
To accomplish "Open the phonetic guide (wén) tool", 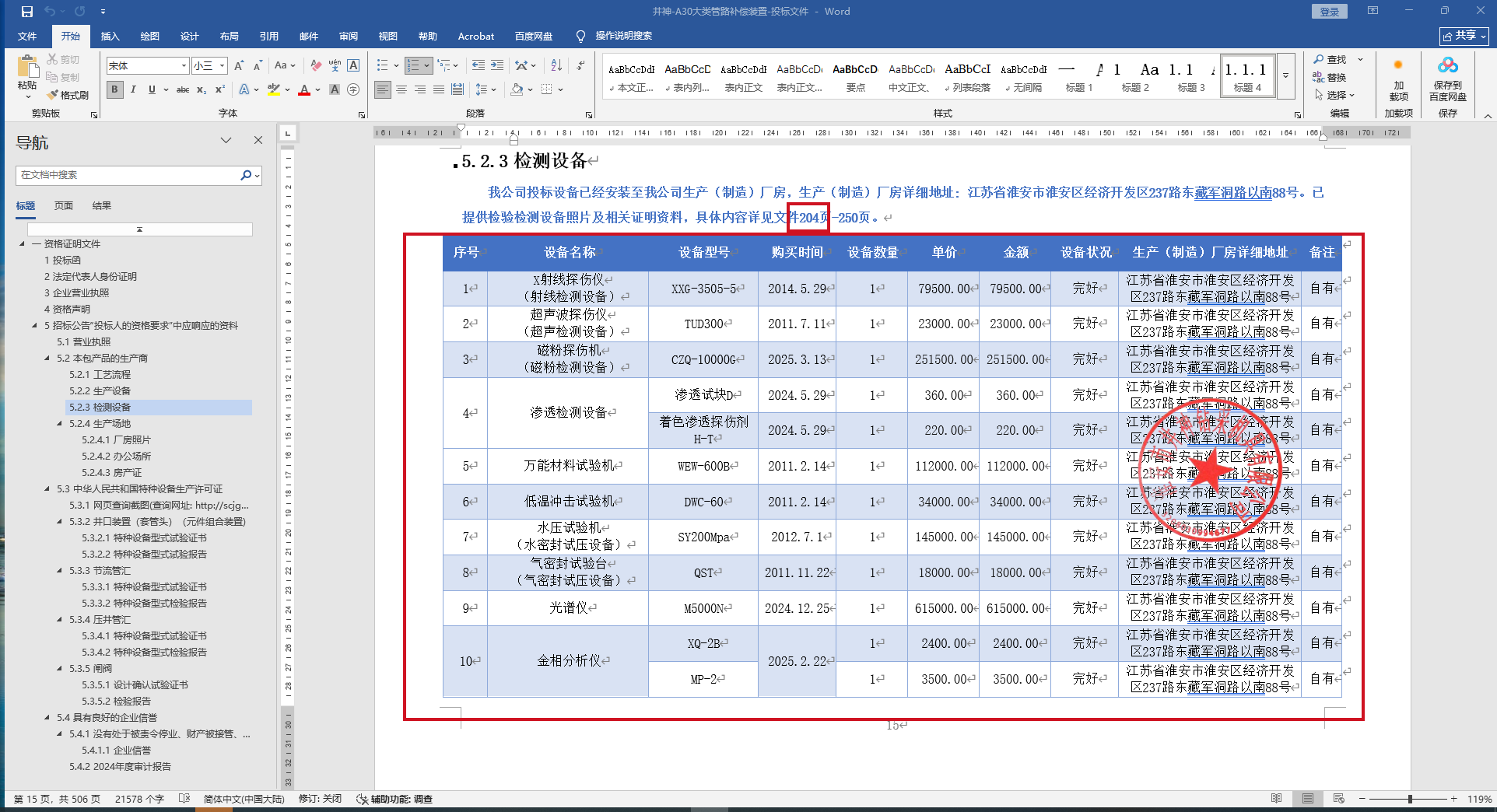I will (x=335, y=66).
